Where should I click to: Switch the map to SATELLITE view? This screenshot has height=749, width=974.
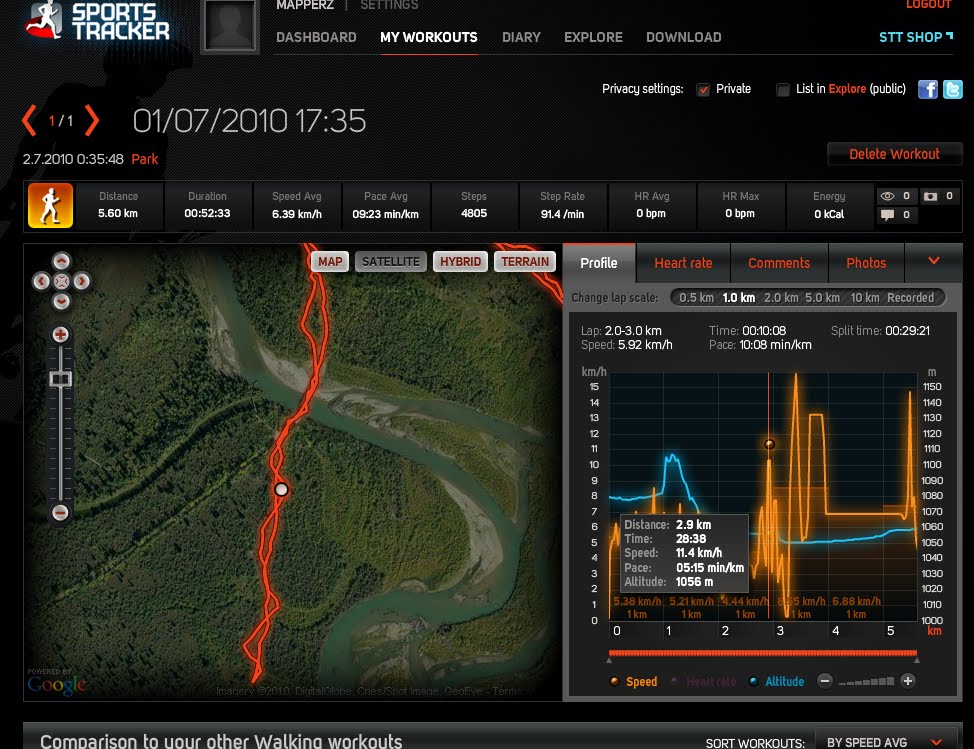(390, 261)
